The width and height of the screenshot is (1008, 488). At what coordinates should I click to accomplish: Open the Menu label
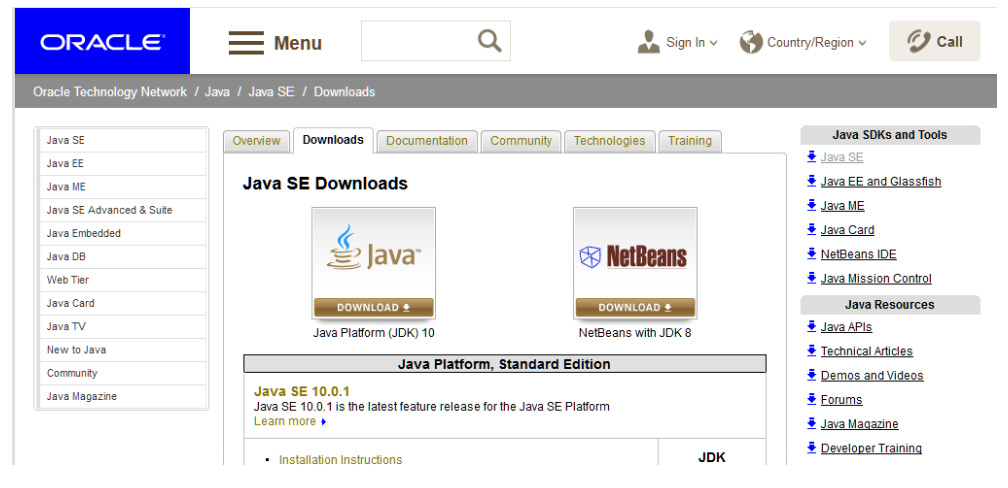[298, 43]
